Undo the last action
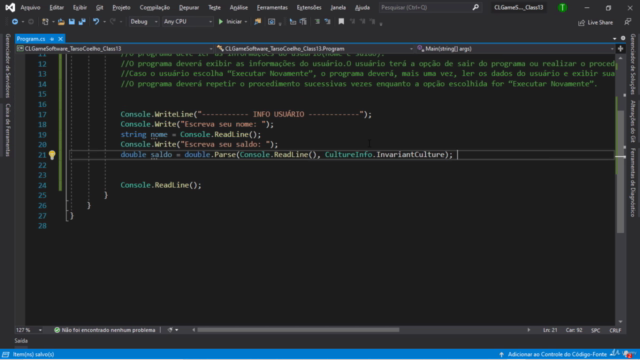This screenshot has width=640, height=360. coord(96,22)
